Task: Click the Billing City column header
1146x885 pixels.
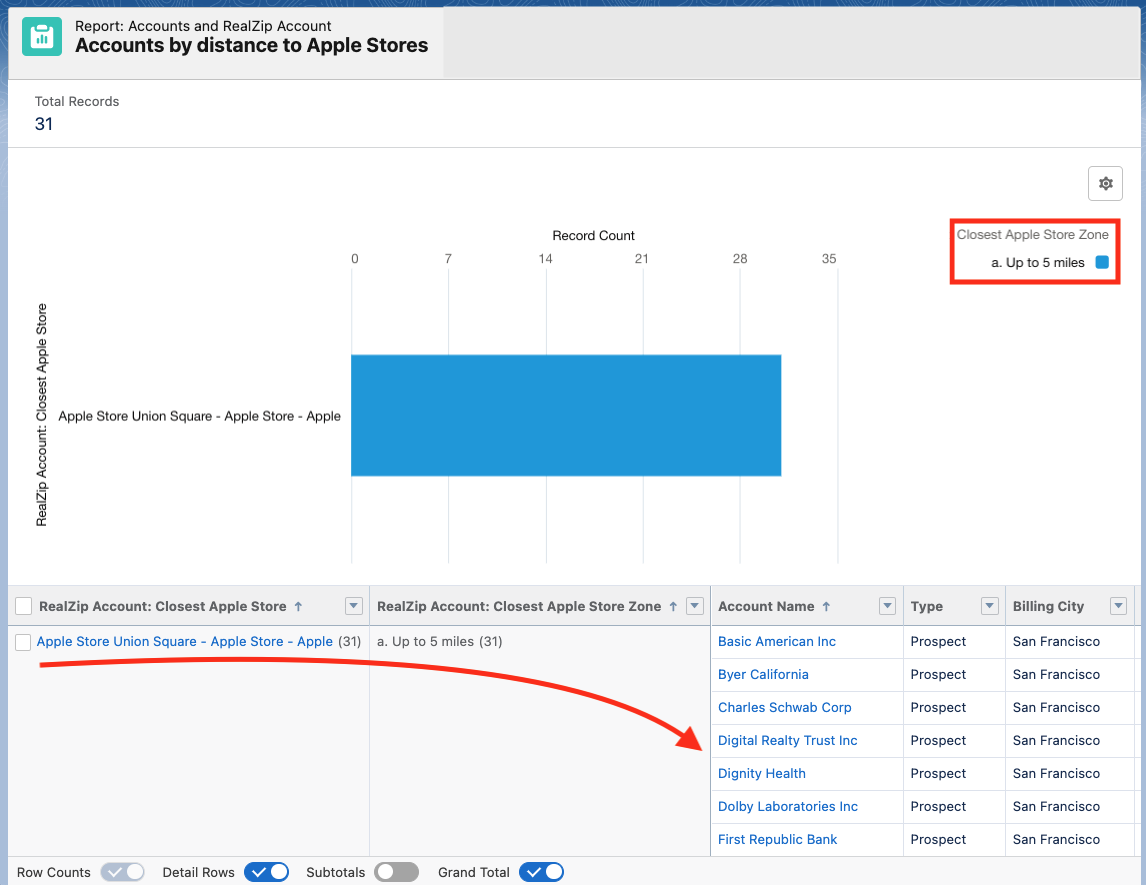Action: (x=1048, y=607)
